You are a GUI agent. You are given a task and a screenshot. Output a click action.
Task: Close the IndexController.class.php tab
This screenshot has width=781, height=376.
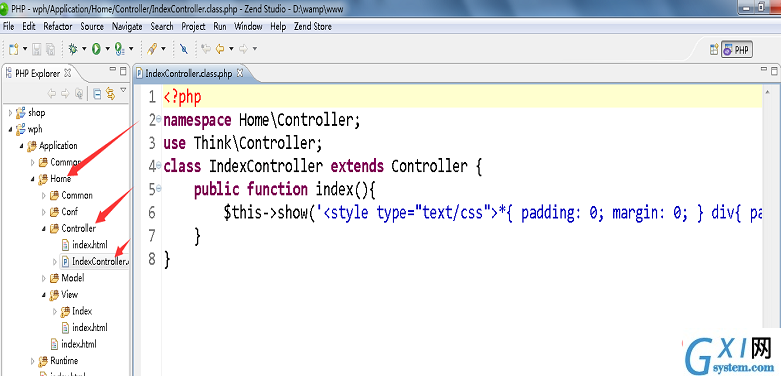click(x=240, y=73)
